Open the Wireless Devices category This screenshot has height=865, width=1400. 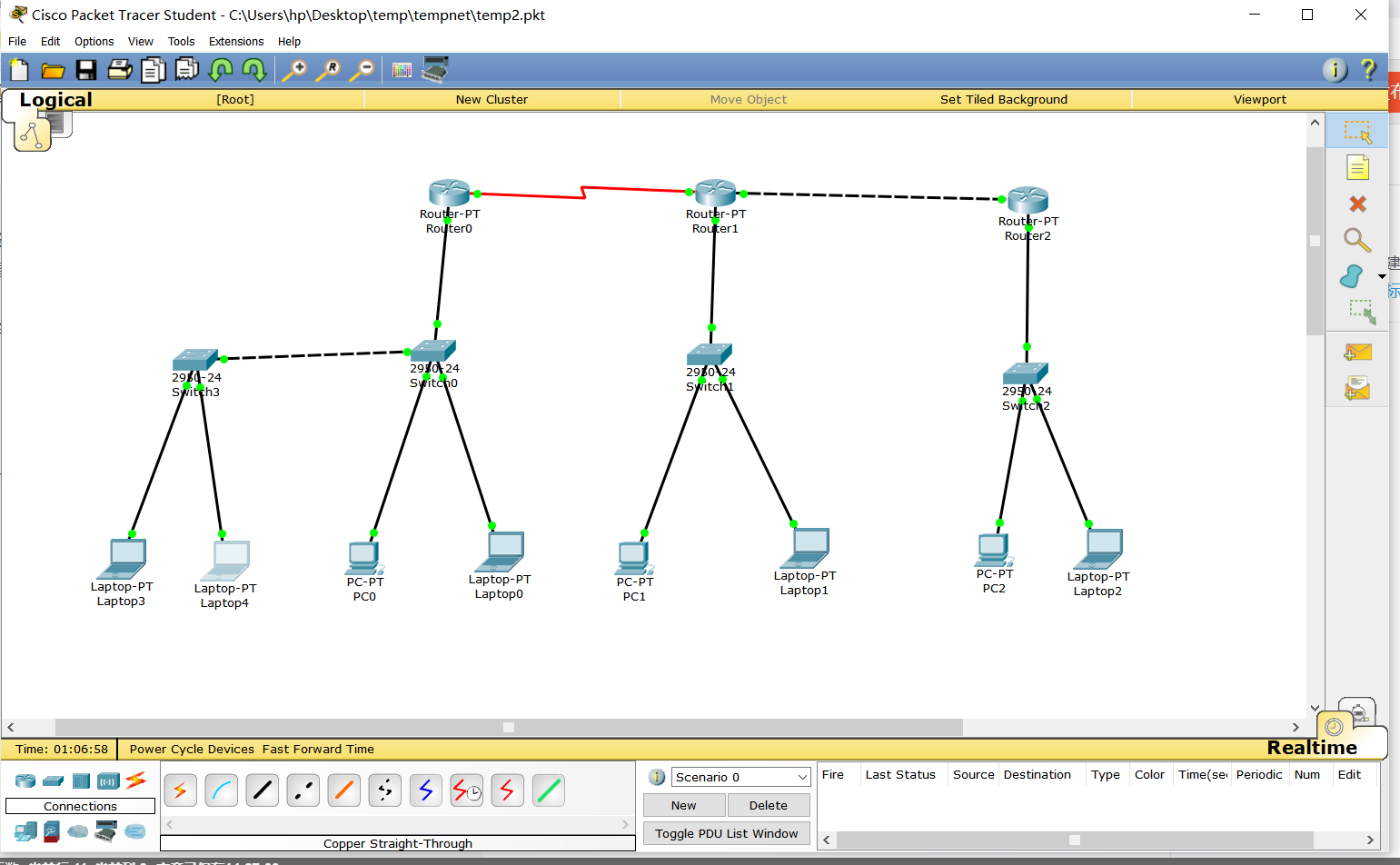click(109, 780)
